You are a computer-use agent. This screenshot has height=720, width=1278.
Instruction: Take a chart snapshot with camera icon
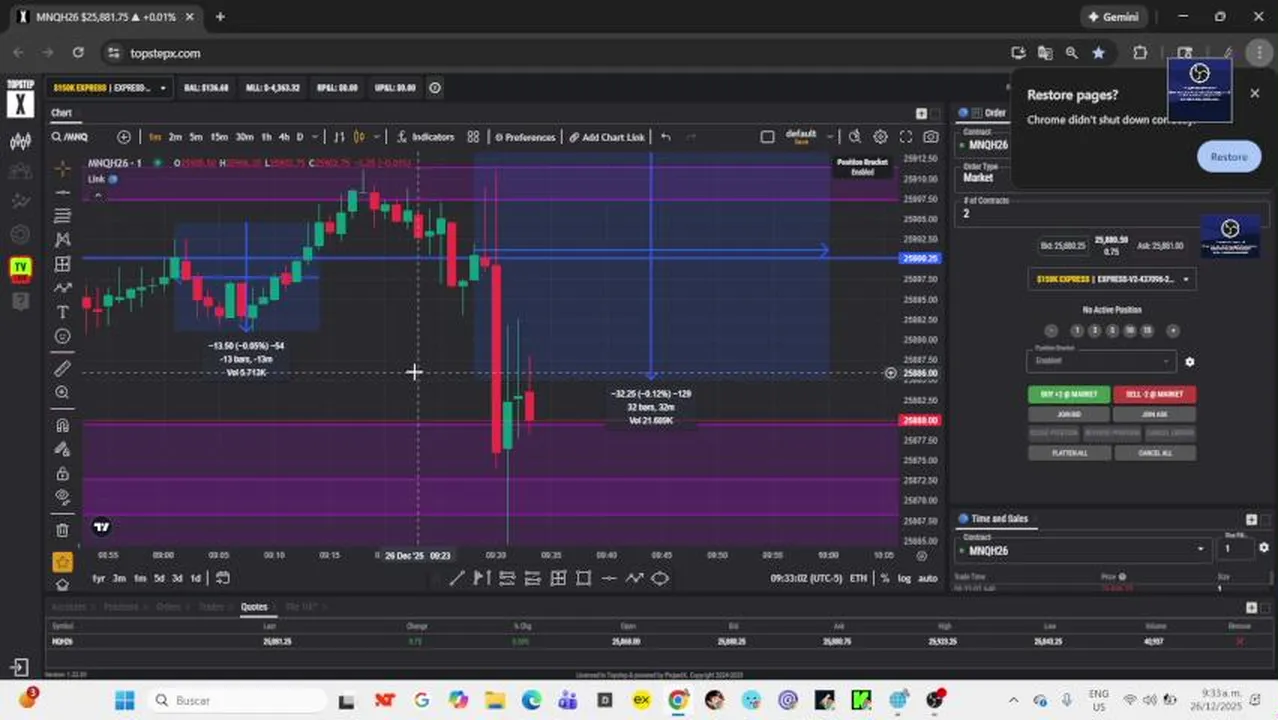coord(931,137)
